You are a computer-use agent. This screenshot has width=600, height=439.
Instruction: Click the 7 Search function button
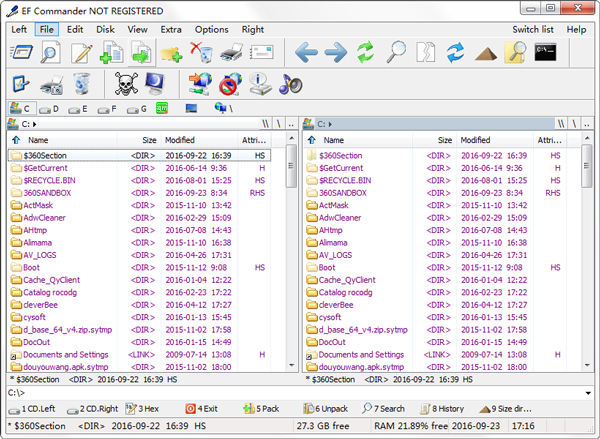(x=383, y=409)
